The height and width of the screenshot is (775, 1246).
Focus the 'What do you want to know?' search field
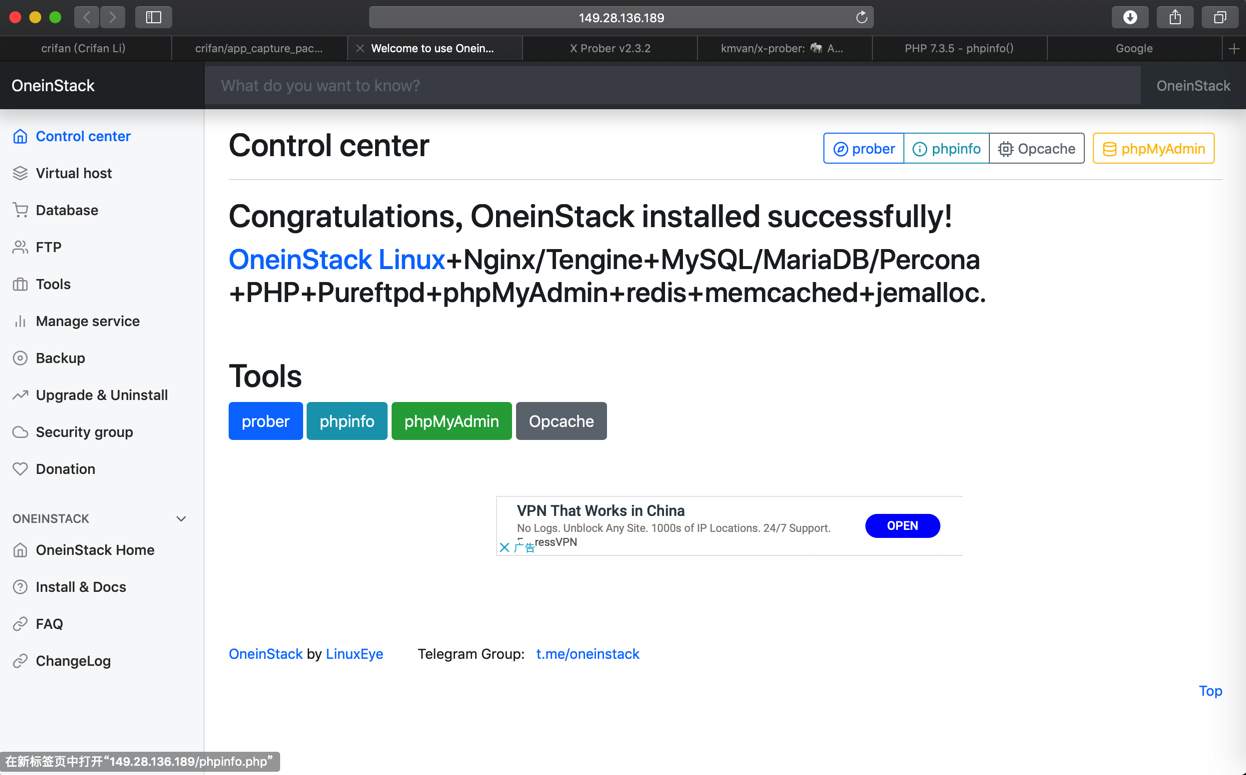[673, 86]
